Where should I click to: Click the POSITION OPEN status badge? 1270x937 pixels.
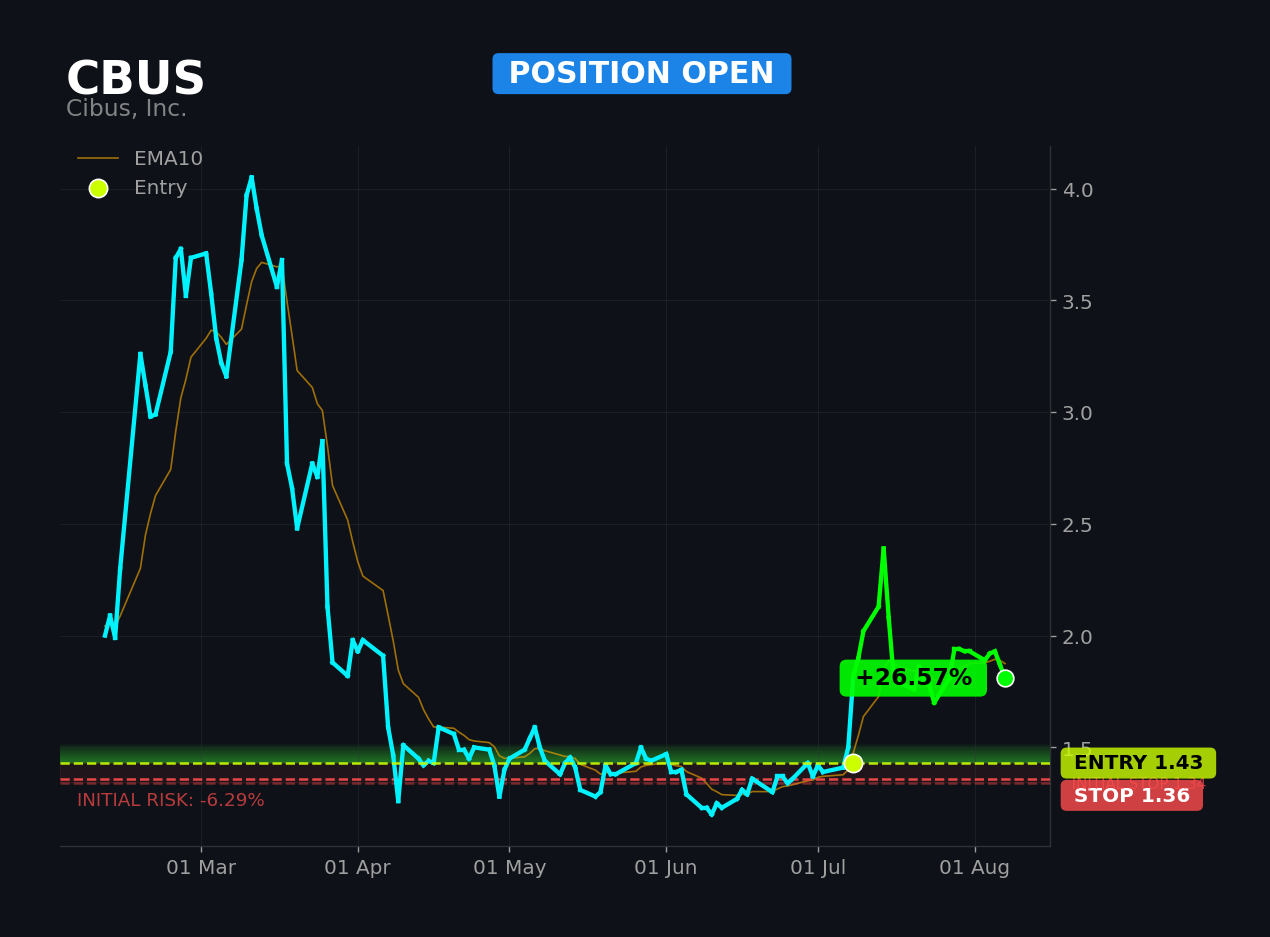point(641,74)
